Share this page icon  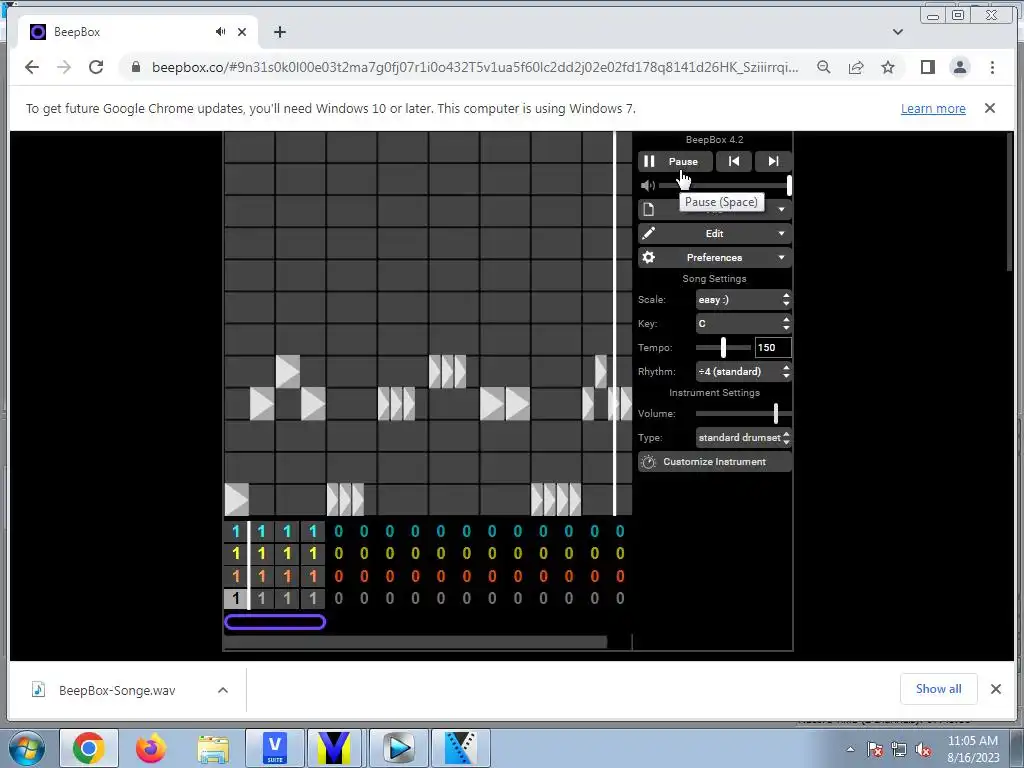pyautogui.click(x=856, y=67)
